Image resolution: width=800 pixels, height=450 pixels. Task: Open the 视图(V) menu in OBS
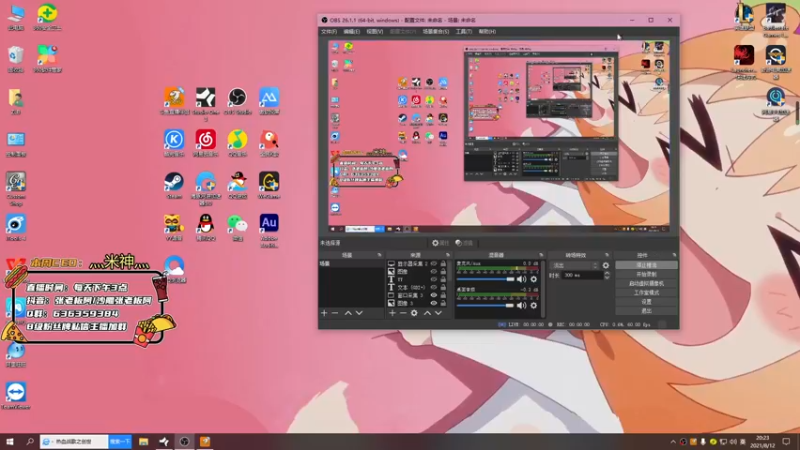pos(374,32)
